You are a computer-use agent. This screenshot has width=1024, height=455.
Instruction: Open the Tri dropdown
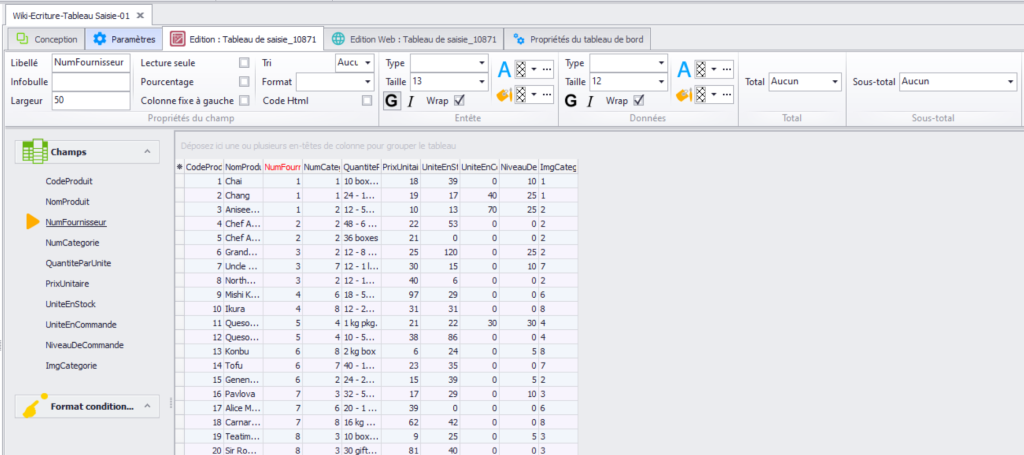point(368,63)
